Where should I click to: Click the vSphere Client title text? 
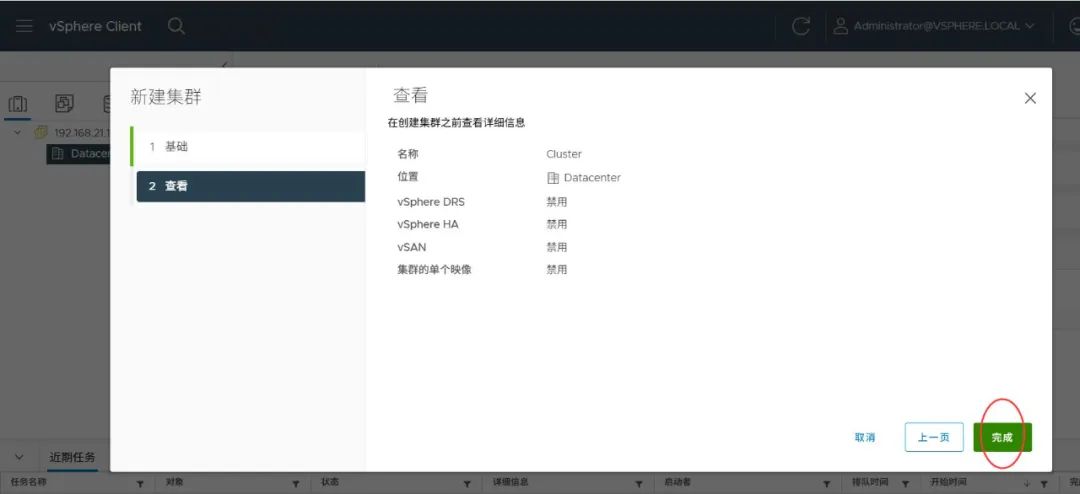click(x=95, y=26)
